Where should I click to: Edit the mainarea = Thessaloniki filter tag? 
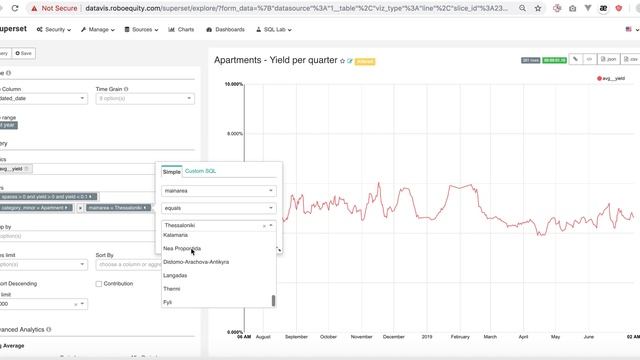pos(118,208)
